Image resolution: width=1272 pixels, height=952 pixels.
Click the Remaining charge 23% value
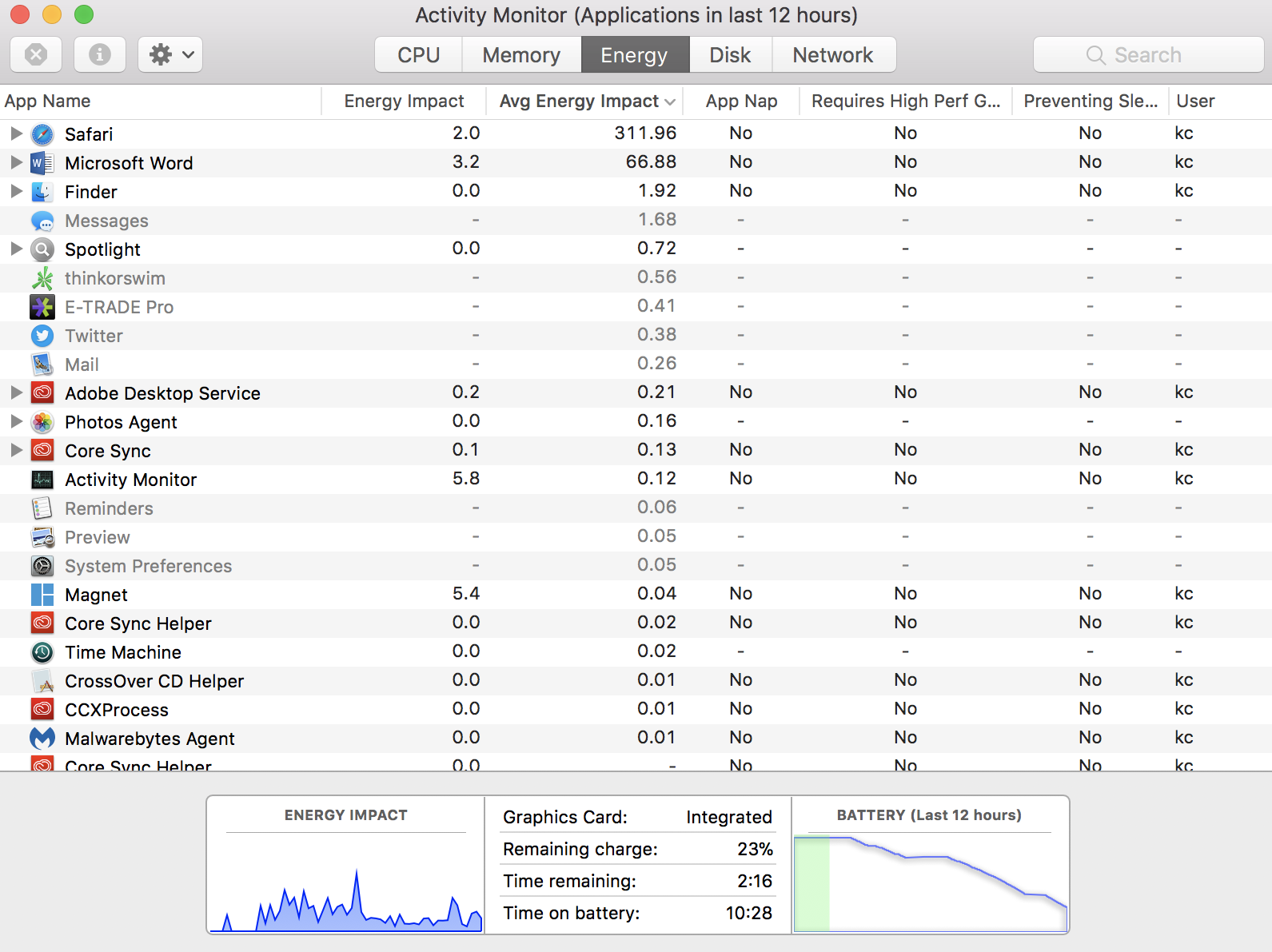pyautogui.click(x=755, y=849)
